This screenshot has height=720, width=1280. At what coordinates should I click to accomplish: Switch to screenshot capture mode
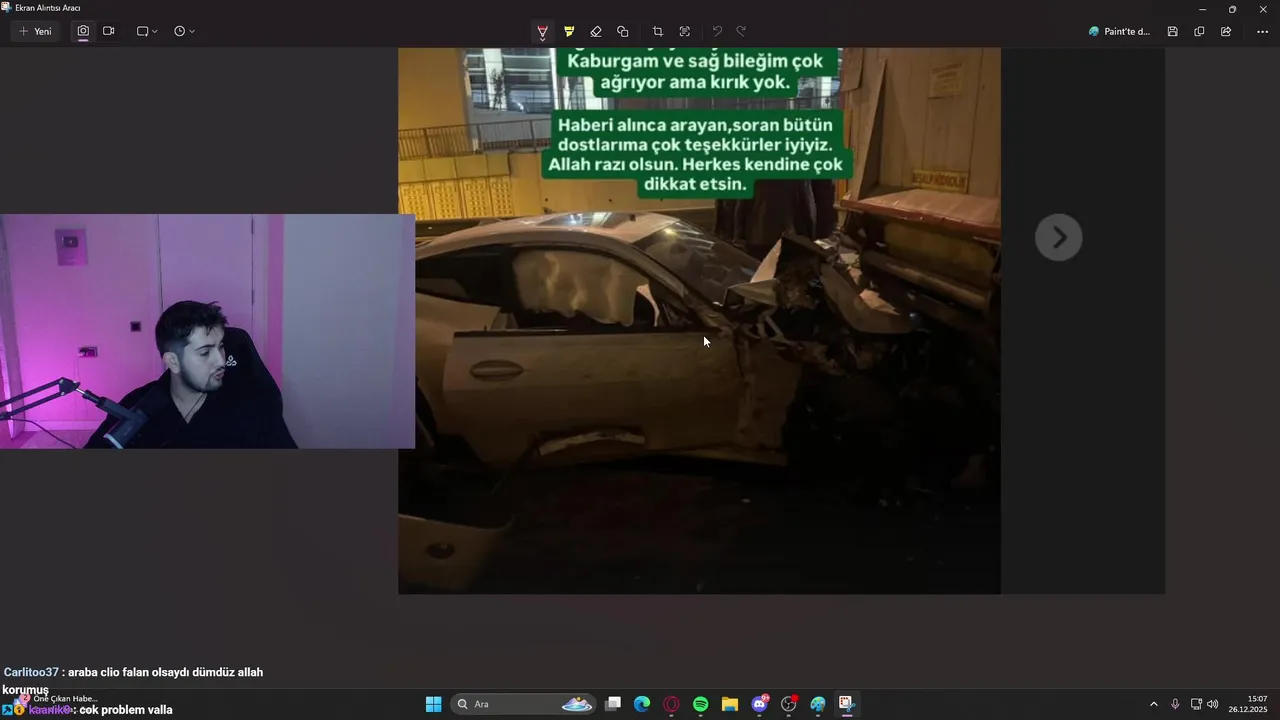coord(83,31)
